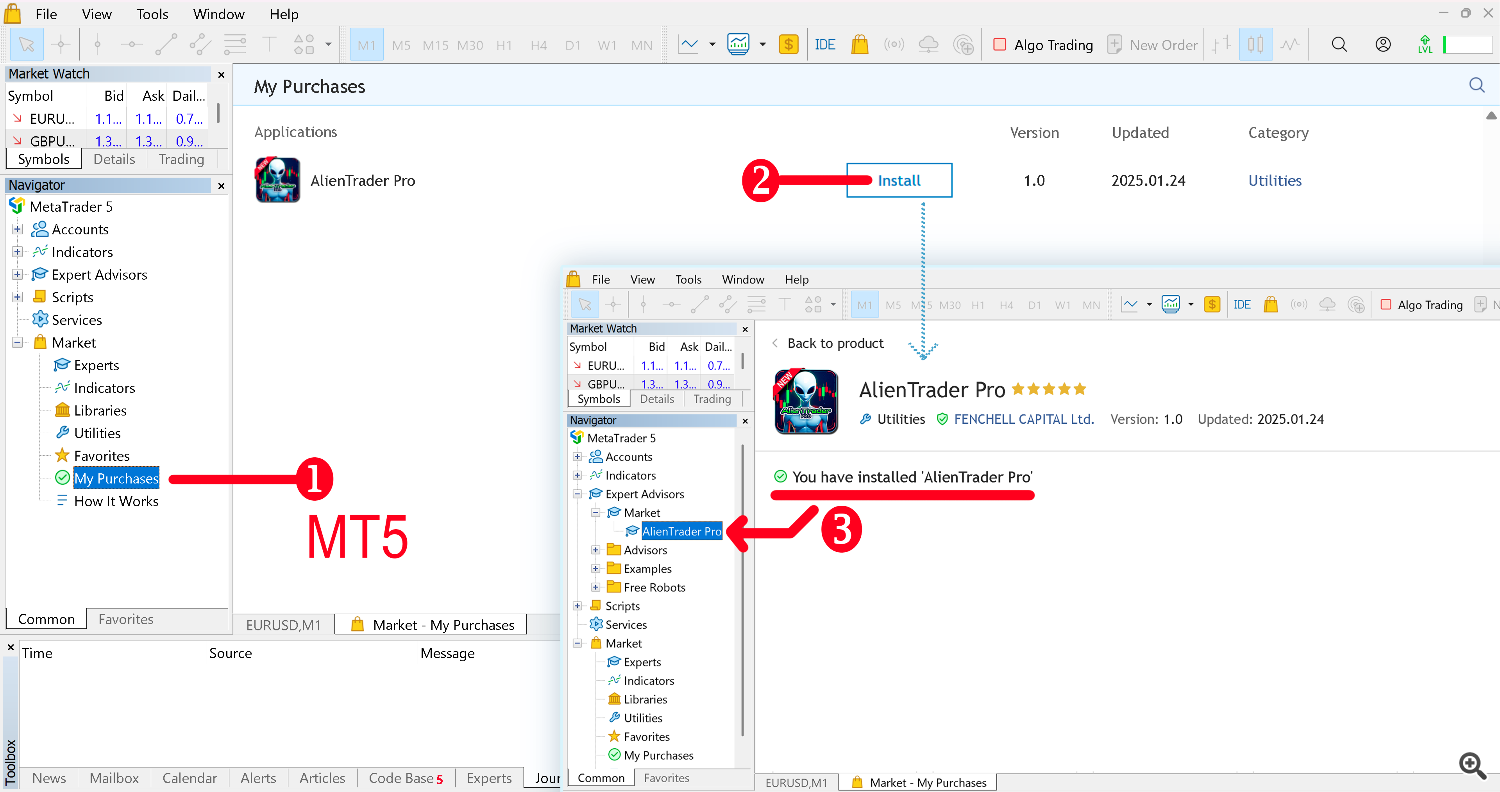Pick the horizontal line tool in main window
The width and height of the screenshot is (1500, 792).
pyautogui.click(x=132, y=44)
